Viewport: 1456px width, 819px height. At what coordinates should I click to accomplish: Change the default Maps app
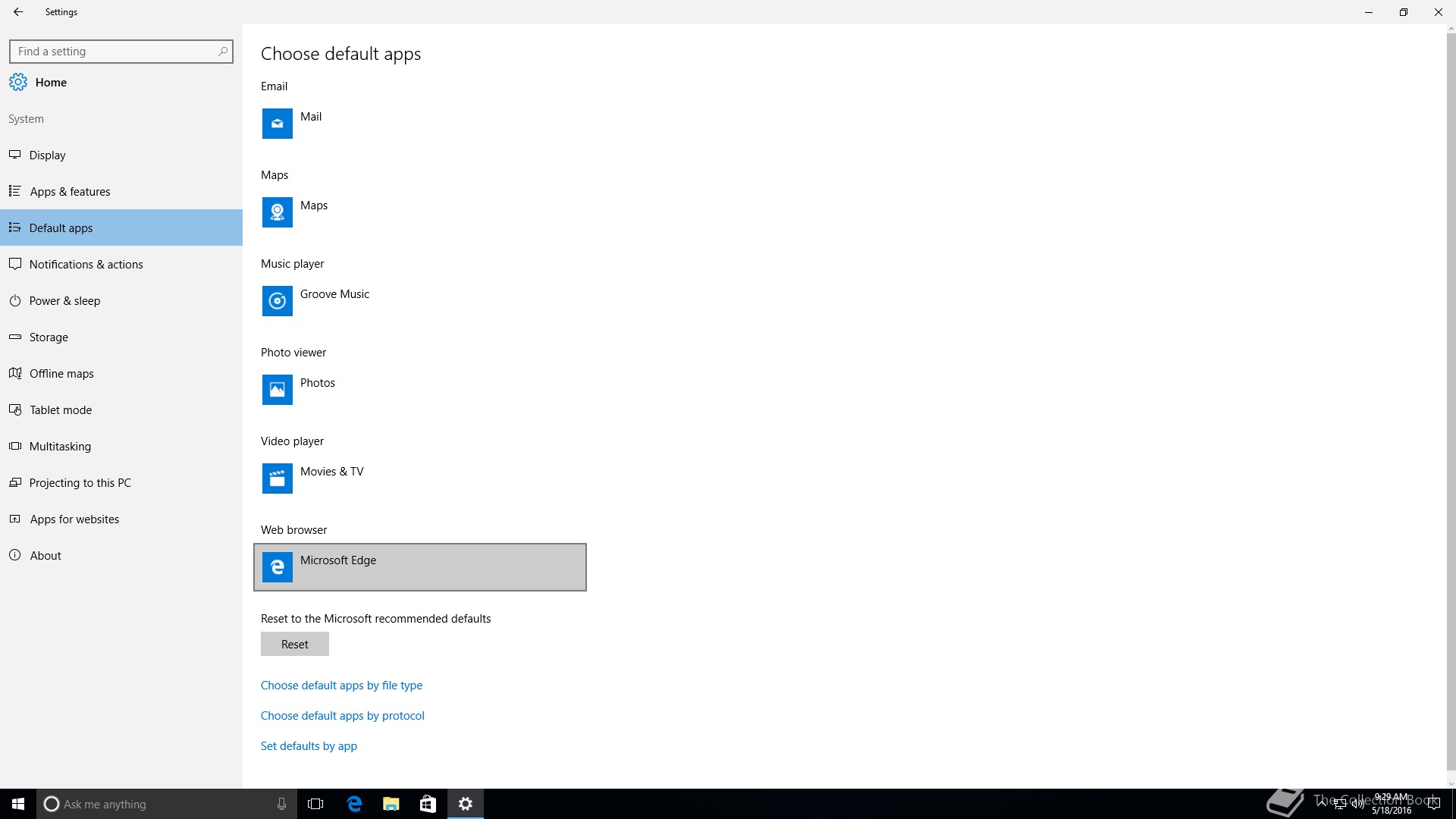pos(420,212)
